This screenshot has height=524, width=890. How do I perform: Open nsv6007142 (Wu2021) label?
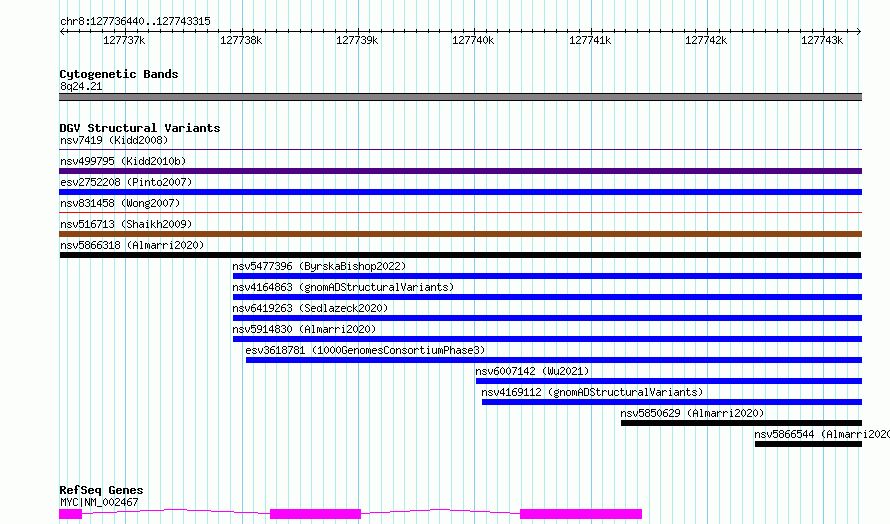click(532, 371)
